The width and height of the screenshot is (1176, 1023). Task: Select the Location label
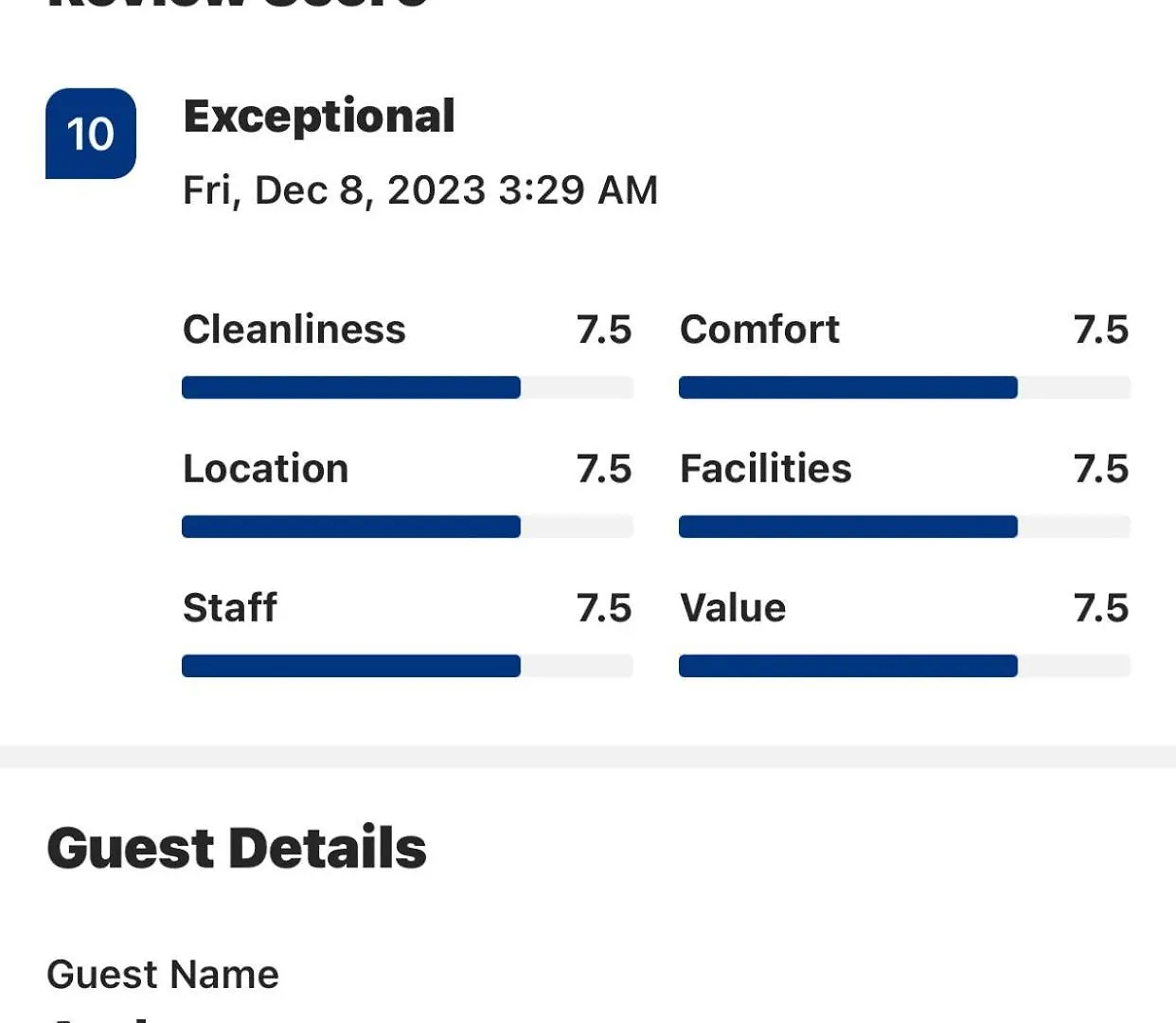(x=266, y=469)
